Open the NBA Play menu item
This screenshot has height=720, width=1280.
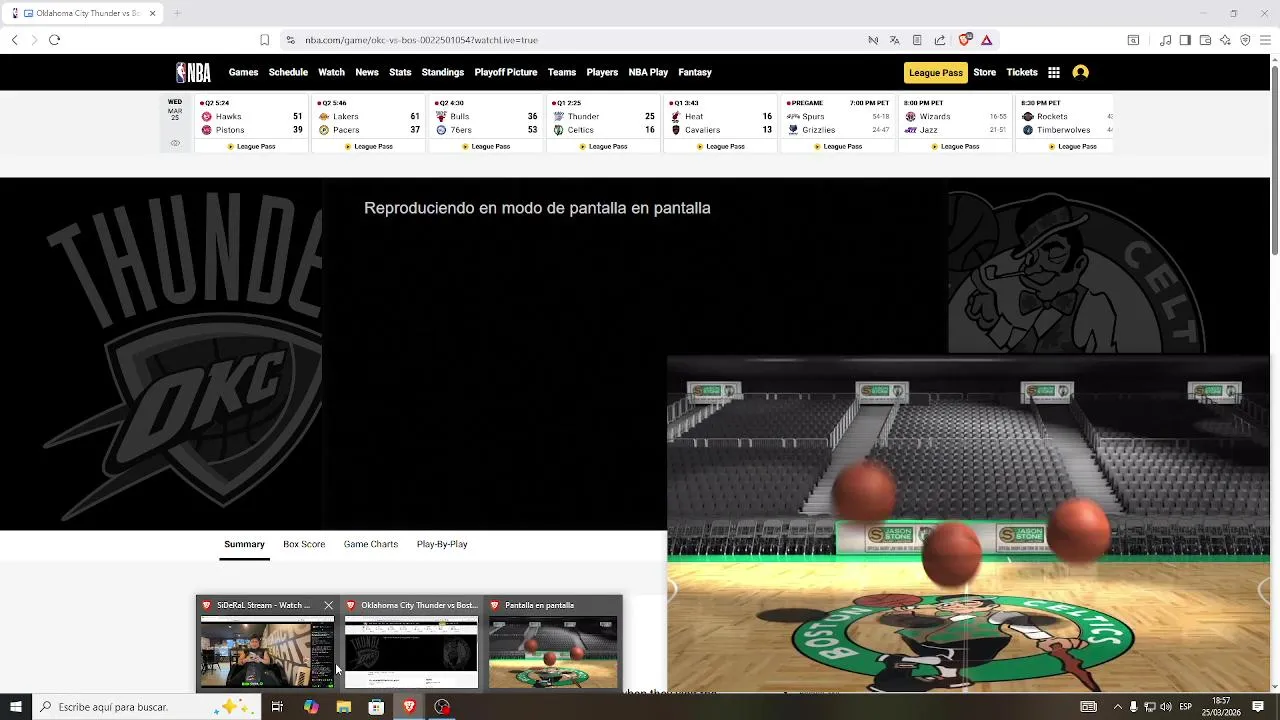648,72
